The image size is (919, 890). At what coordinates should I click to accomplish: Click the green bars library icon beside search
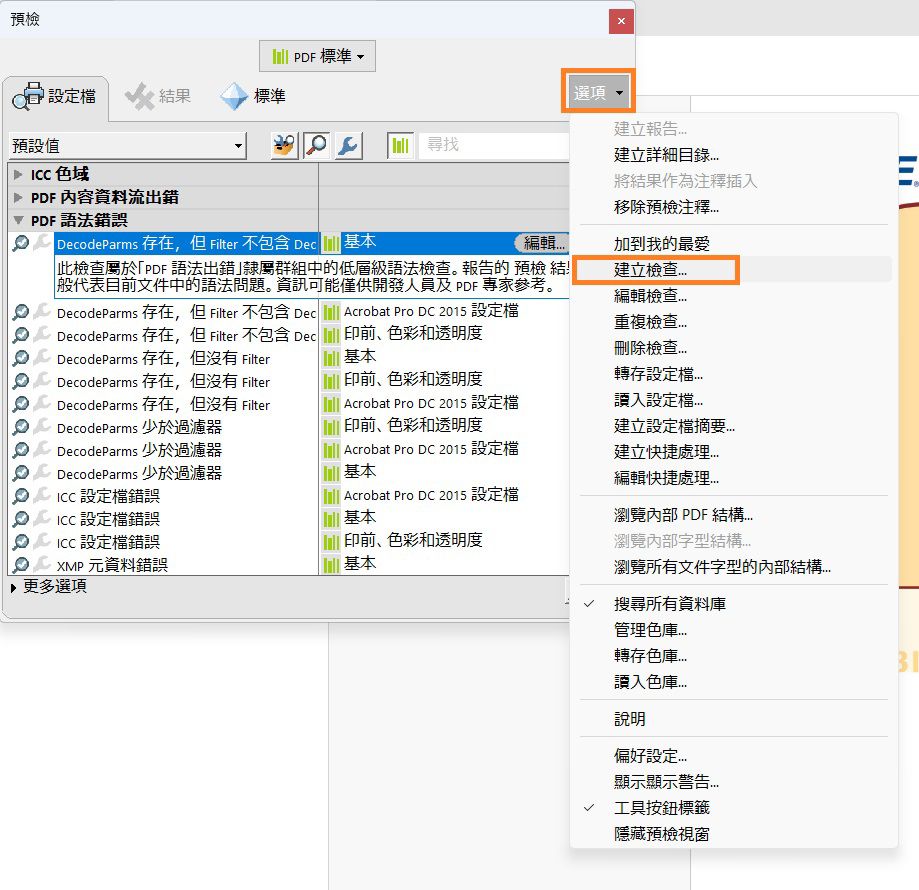[401, 145]
